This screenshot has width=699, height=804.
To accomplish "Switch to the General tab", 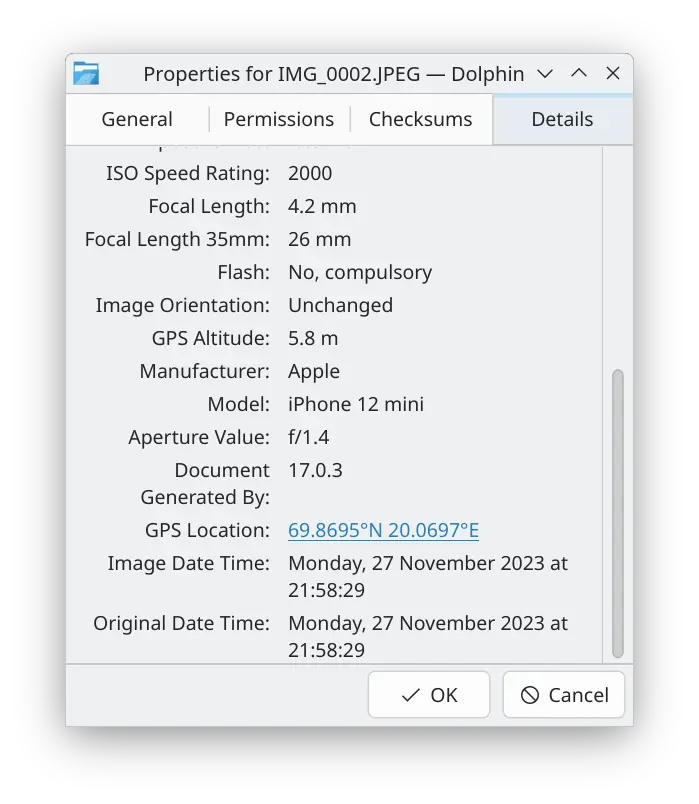I will click(137, 119).
